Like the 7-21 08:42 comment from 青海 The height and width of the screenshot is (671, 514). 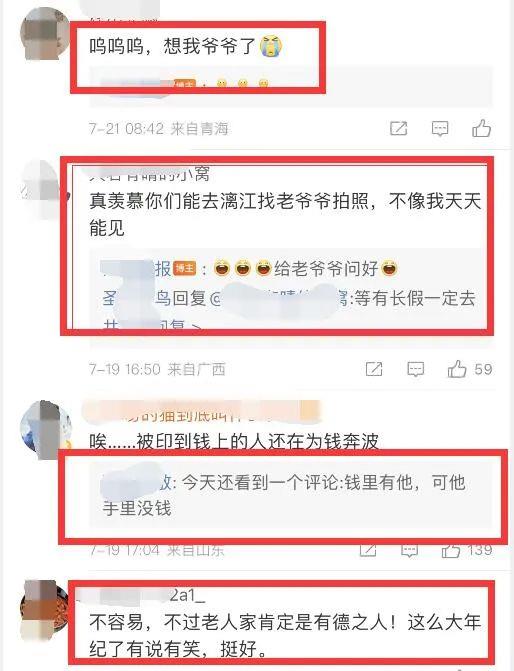click(x=481, y=128)
